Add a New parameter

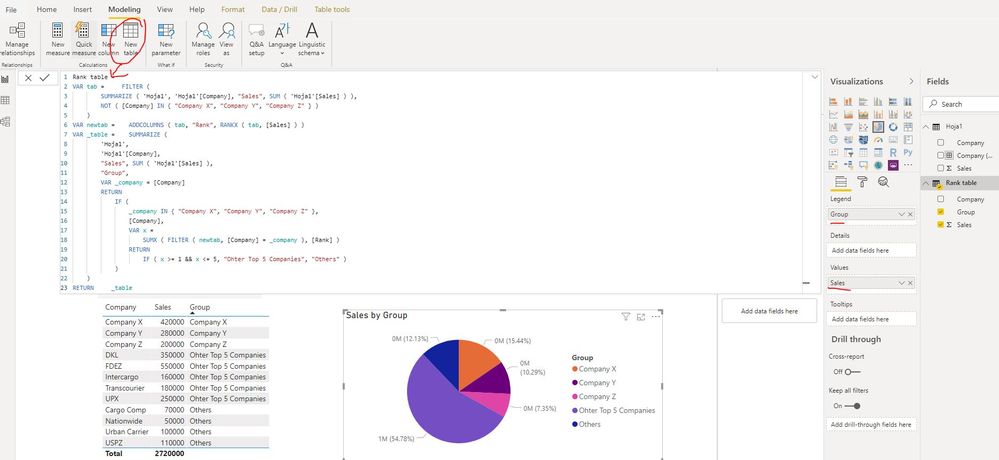coord(166,40)
